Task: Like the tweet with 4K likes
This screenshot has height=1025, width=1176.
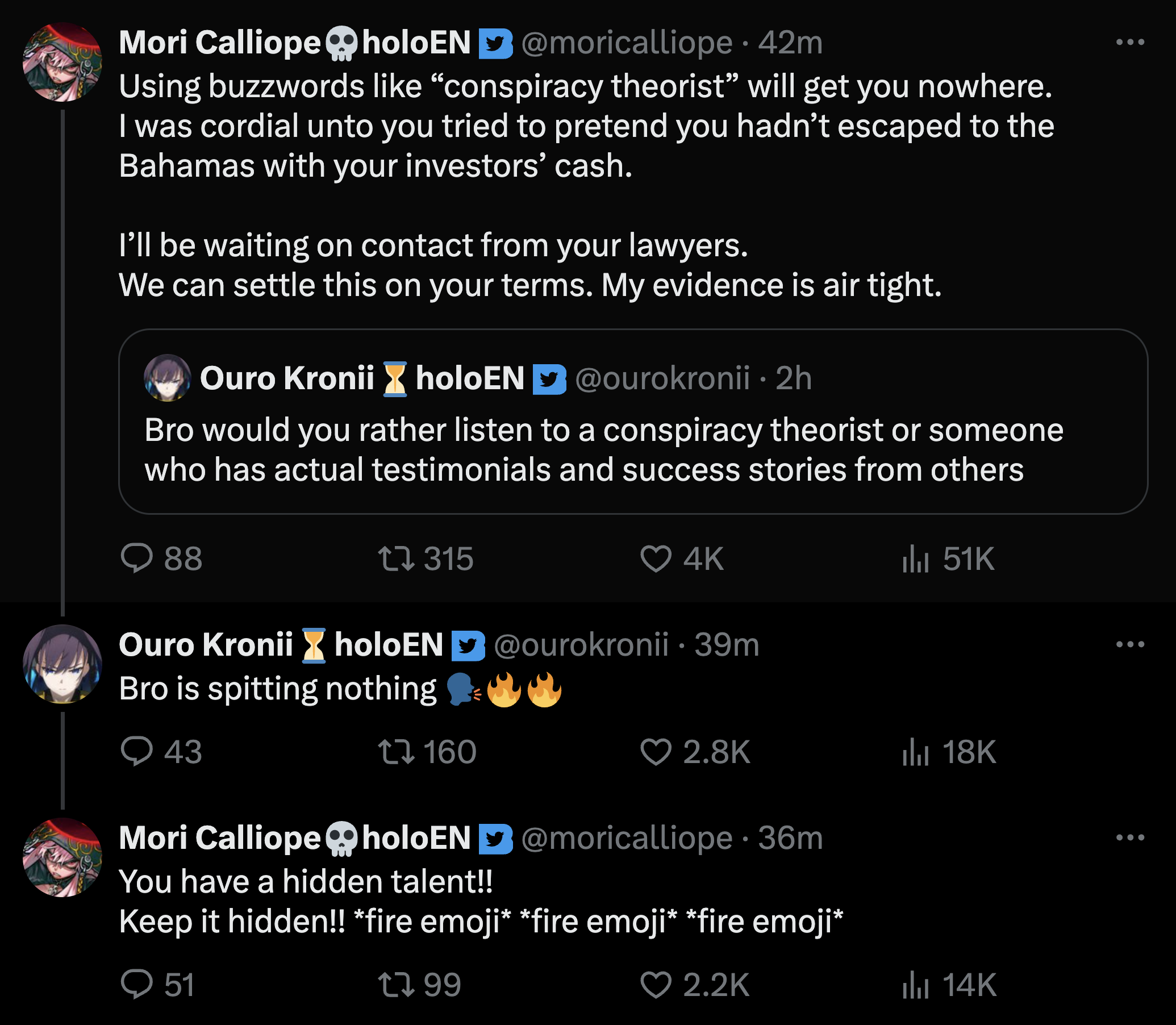Action: tap(656, 559)
